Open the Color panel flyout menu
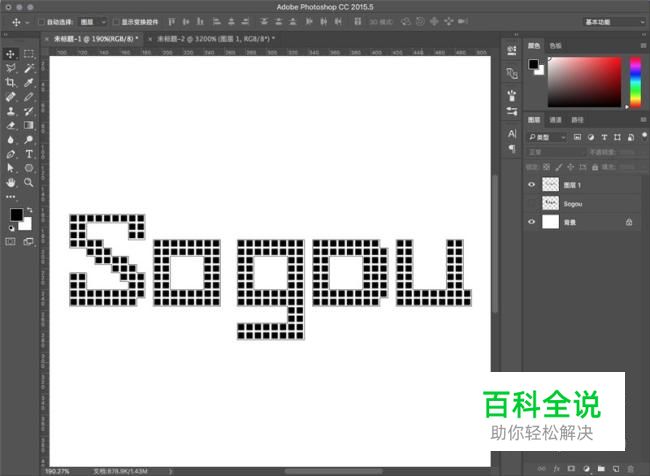The height and width of the screenshot is (476, 650). click(x=643, y=45)
